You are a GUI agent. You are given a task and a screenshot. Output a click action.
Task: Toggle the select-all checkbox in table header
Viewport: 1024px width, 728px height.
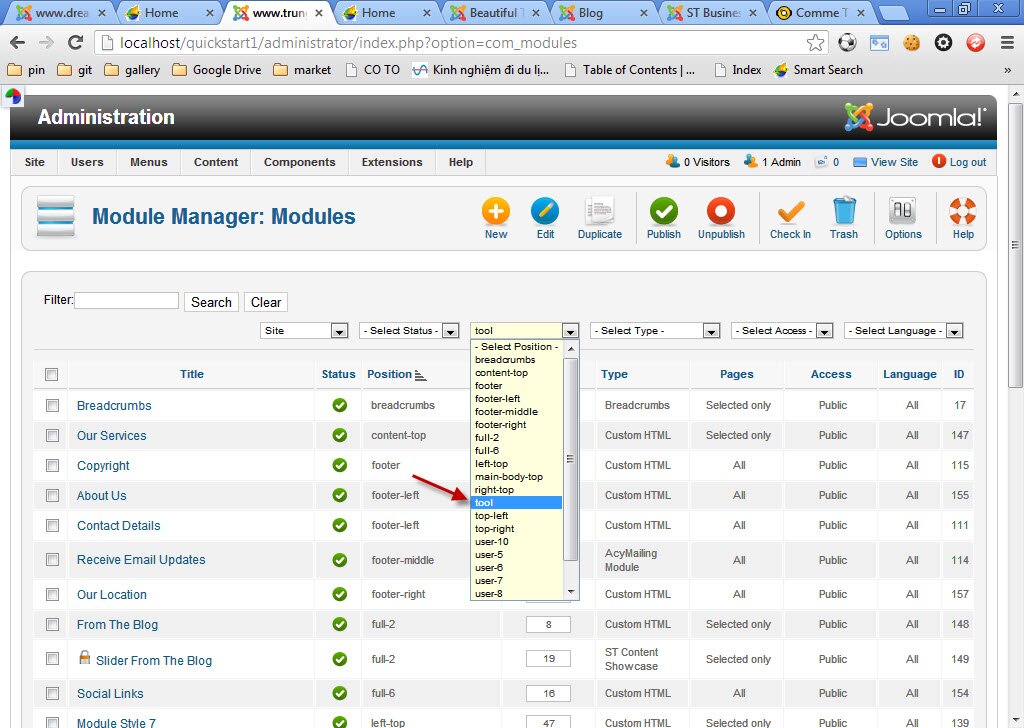tap(52, 375)
